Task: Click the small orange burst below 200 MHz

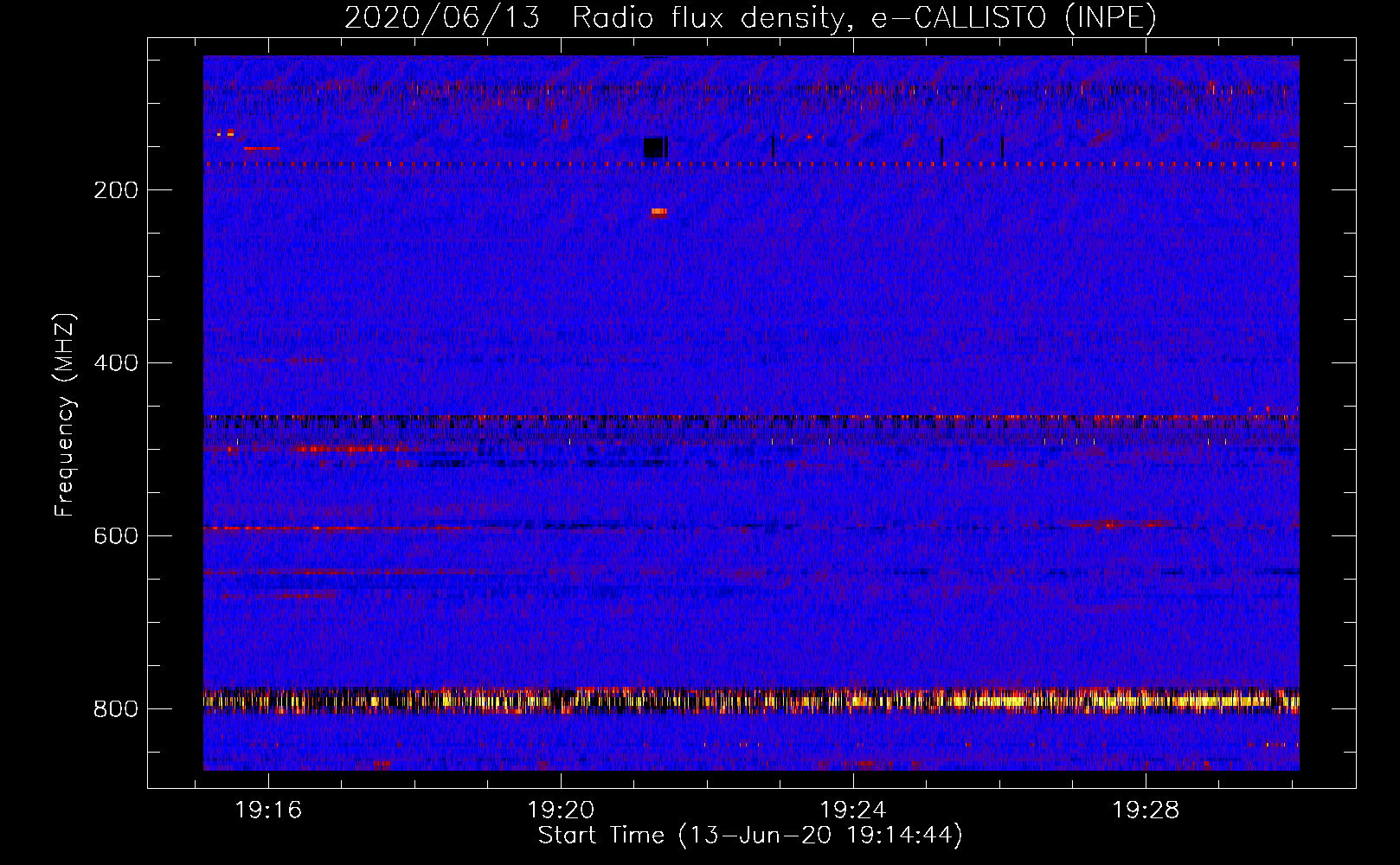Action: (659, 211)
